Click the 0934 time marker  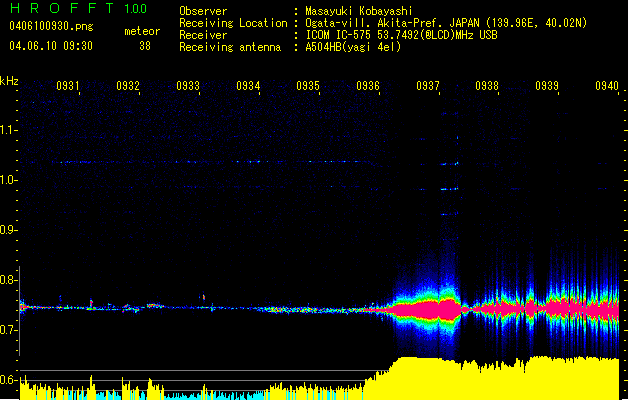(248, 86)
